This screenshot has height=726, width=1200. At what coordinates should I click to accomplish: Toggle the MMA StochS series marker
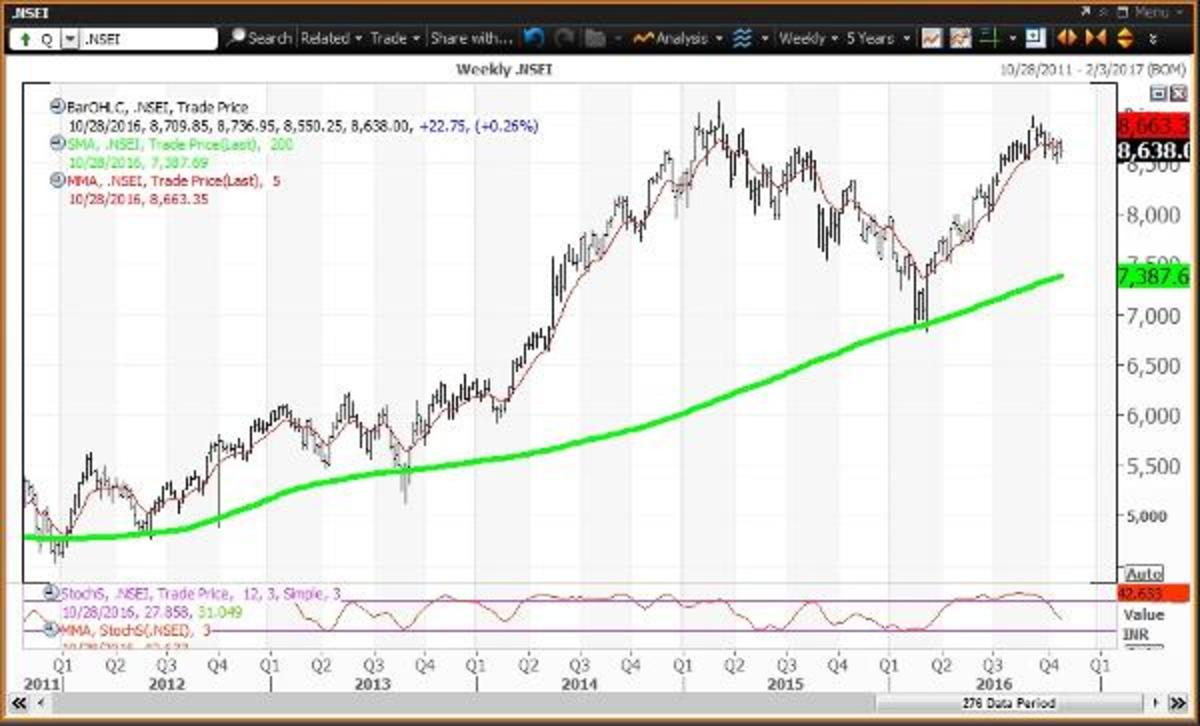(52, 630)
